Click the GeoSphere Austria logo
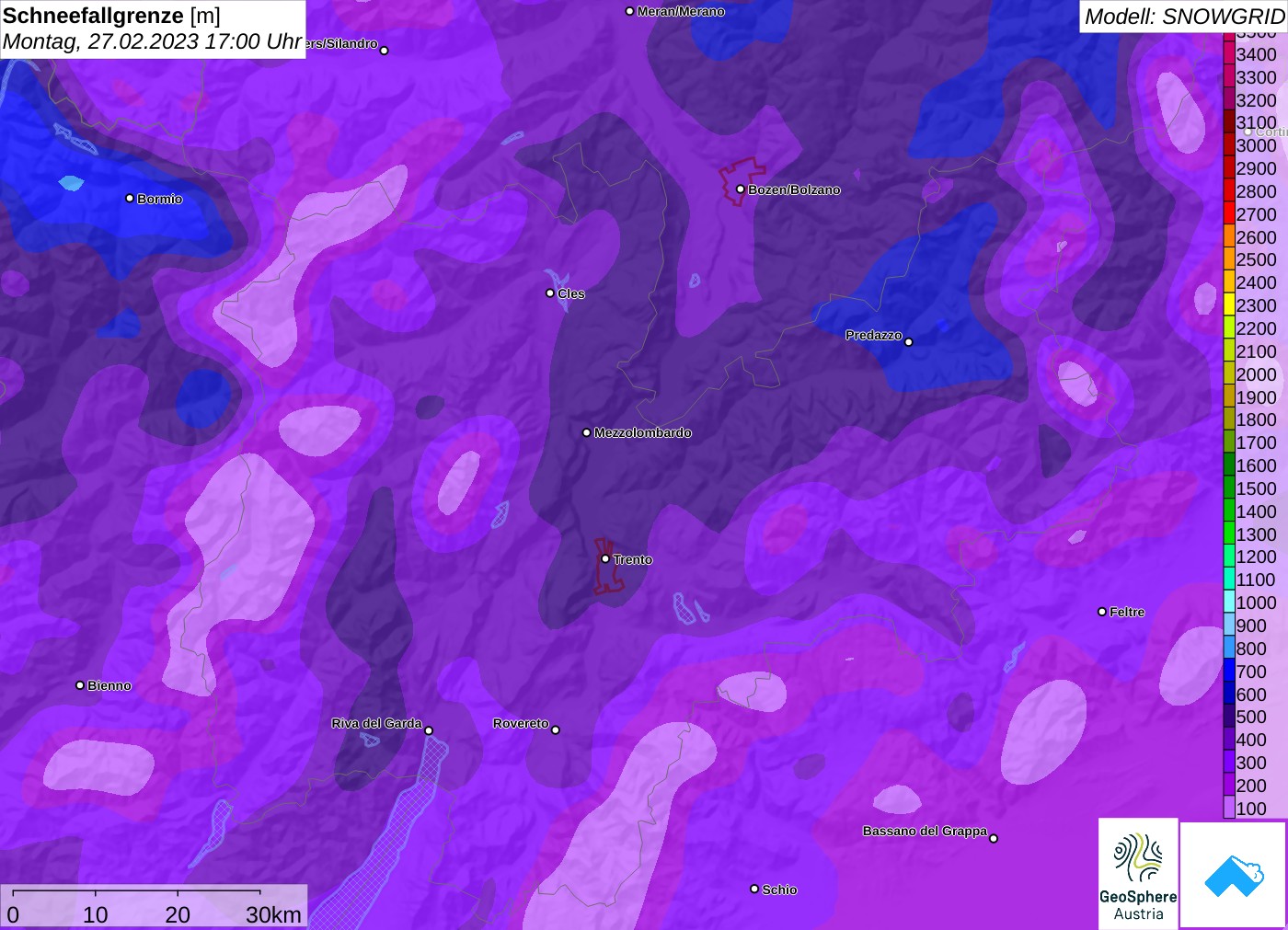 click(x=1138, y=874)
